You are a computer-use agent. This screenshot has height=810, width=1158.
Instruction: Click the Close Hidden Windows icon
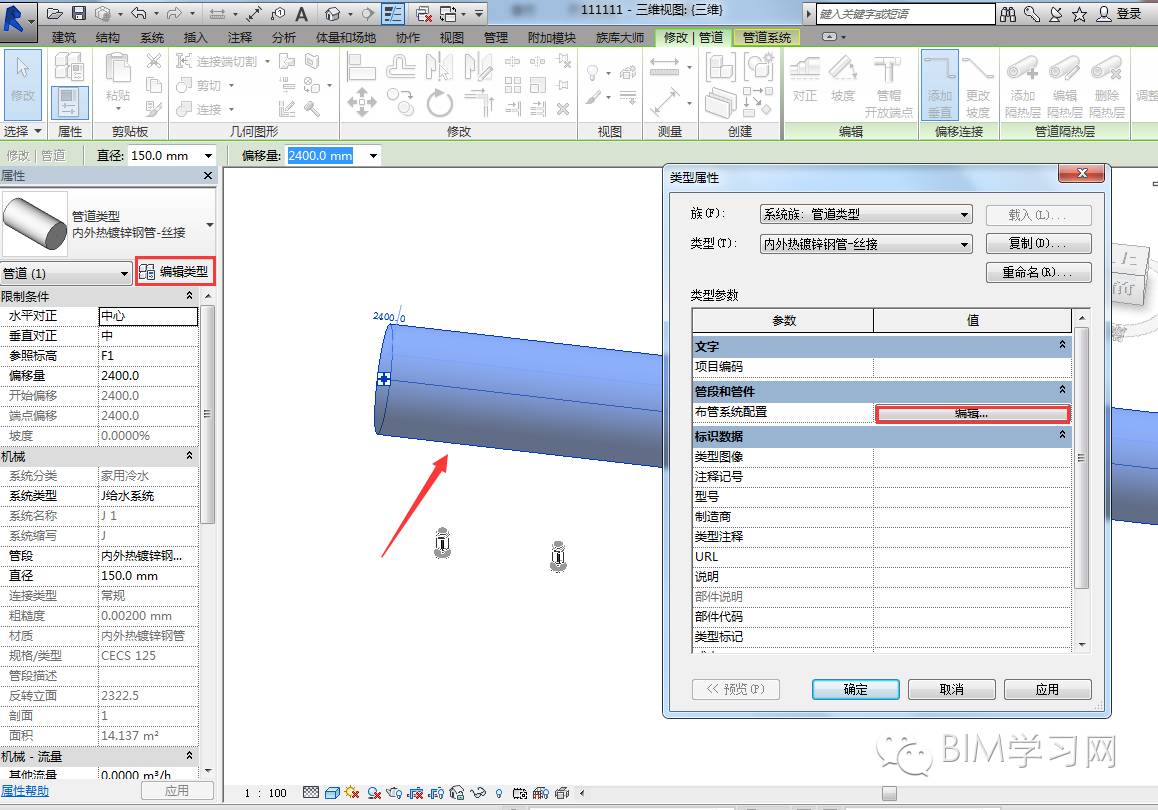point(423,13)
